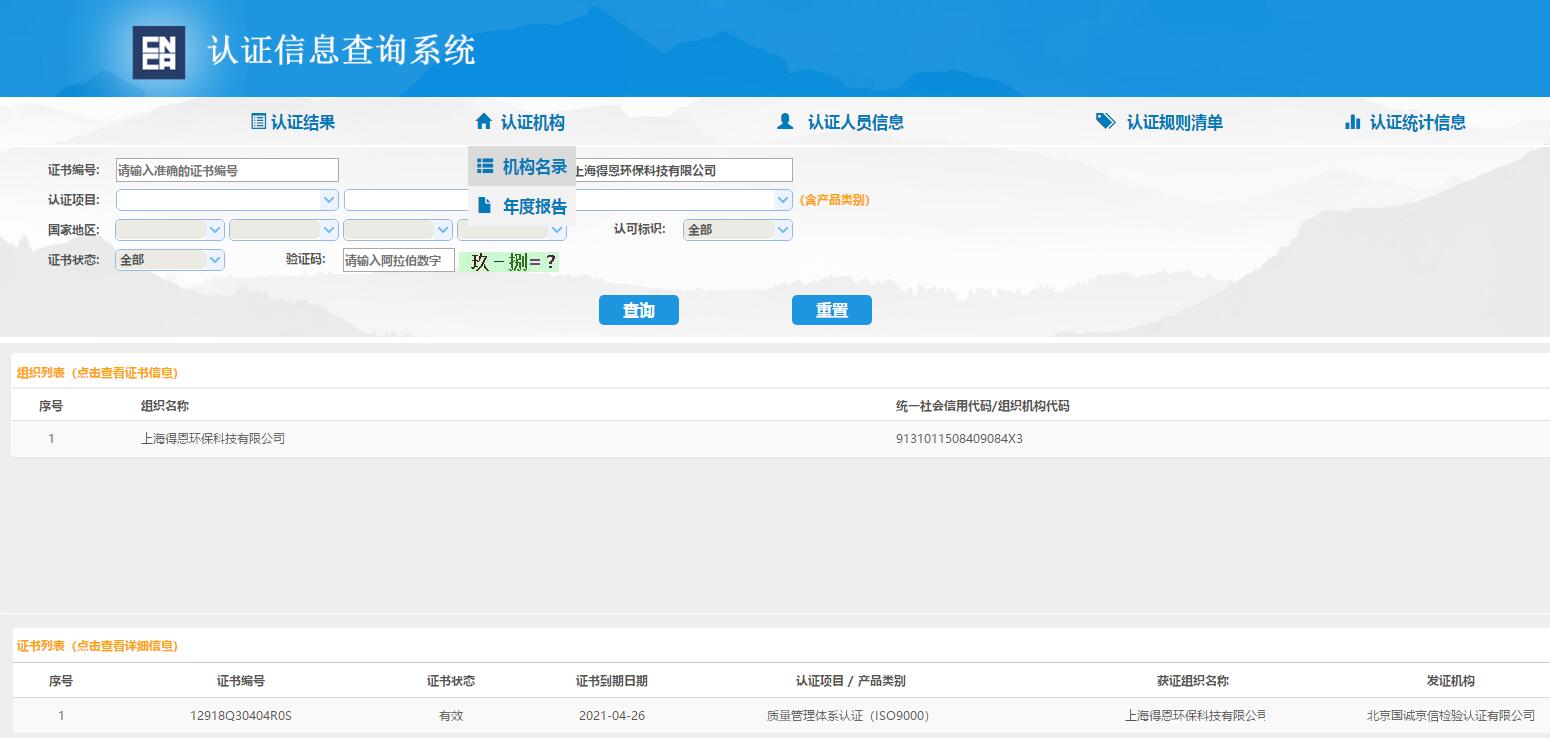Focus the 验证码 captcha input field

tap(398, 261)
